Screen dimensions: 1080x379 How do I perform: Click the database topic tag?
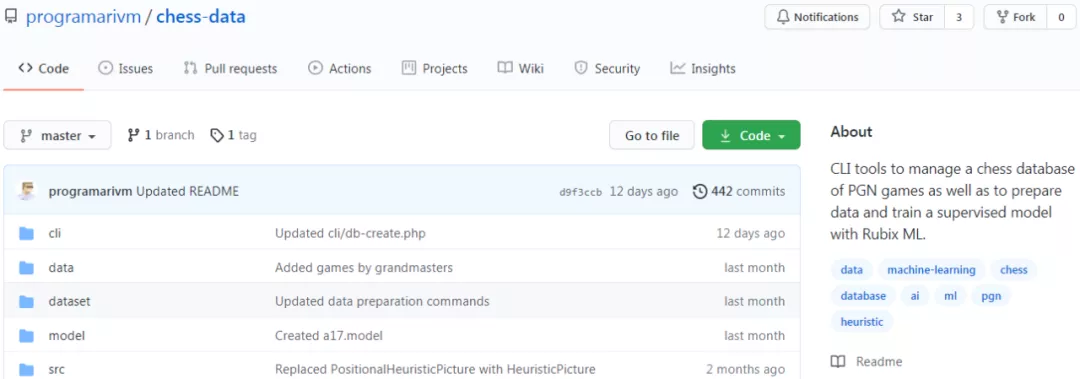click(x=863, y=296)
